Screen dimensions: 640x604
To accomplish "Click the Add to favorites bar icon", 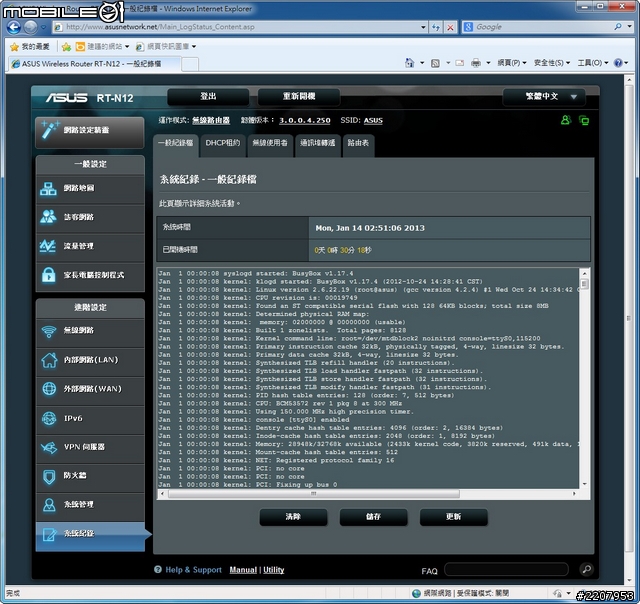I will click(x=66, y=47).
